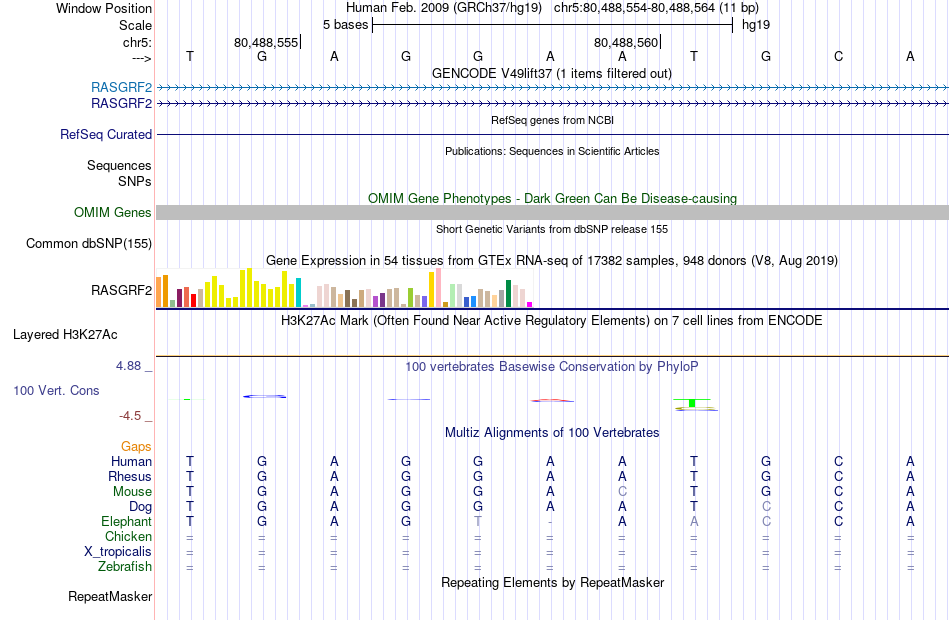This screenshot has height=620, width=950.
Task: Click RASGRF2 label beside GTEx expression bars
Action: 121,290
